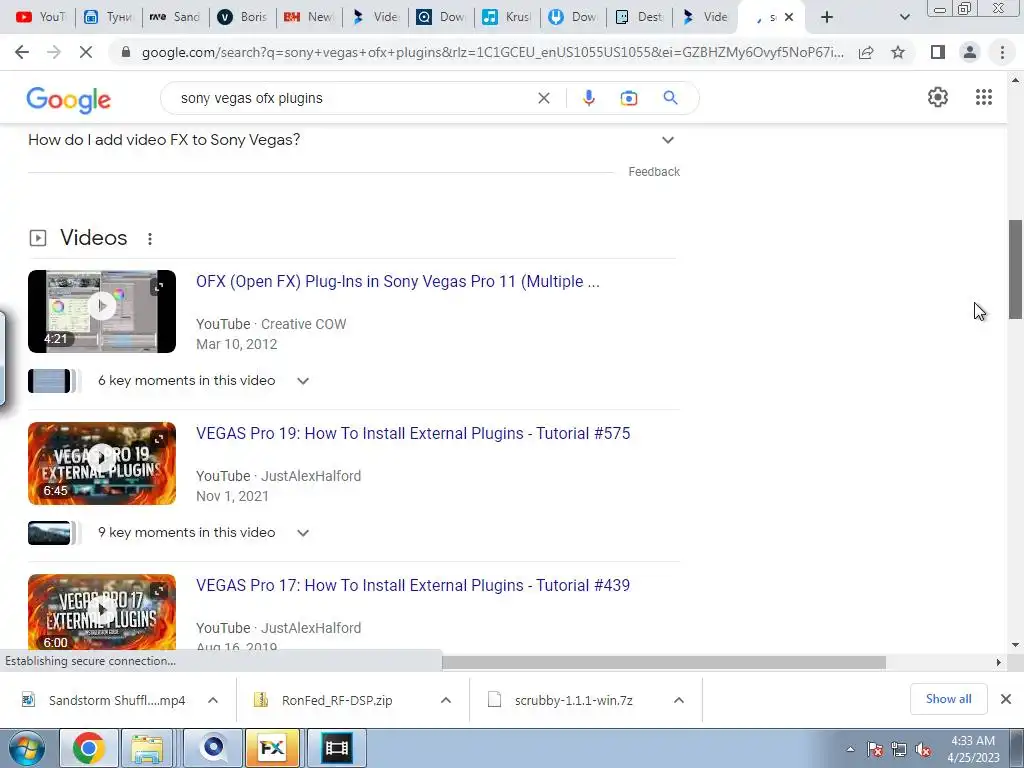This screenshot has width=1024, height=768.
Task: Switch to the YouTube tab
Action: pyautogui.click(x=40, y=17)
